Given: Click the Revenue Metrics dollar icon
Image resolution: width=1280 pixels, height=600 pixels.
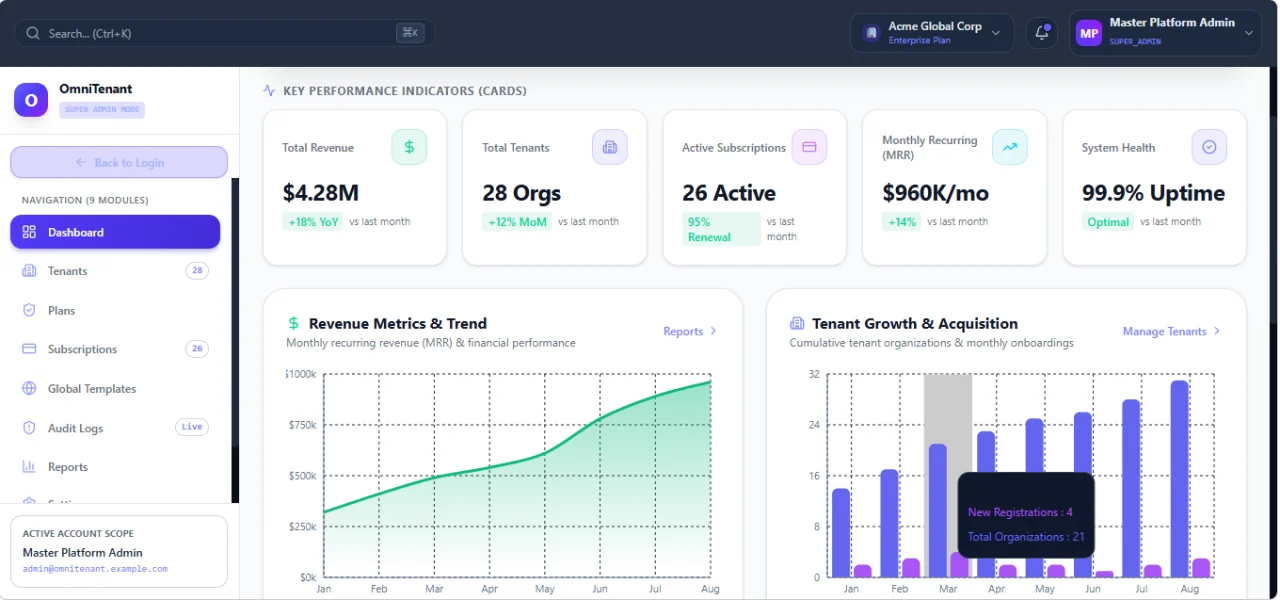Looking at the screenshot, I should 293,323.
